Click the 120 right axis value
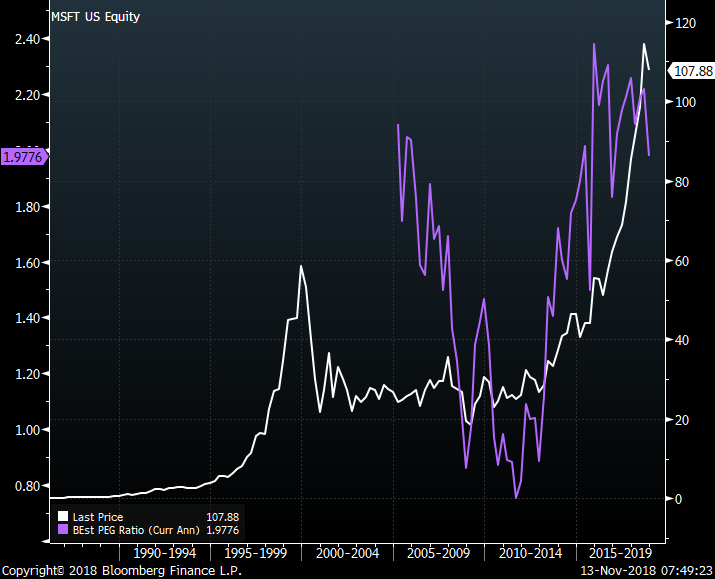Viewport: 715px width, 579px height. coord(685,23)
